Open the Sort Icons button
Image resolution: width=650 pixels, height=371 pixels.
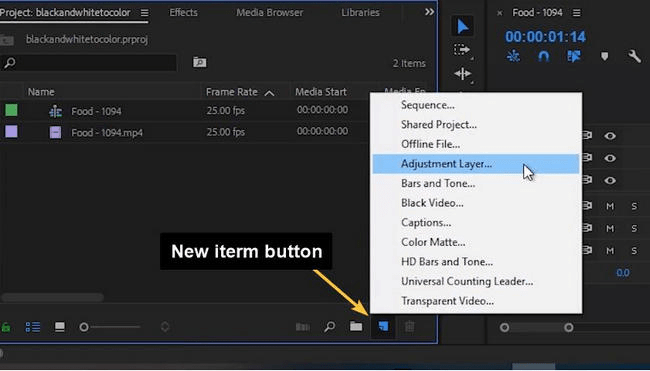pos(165,327)
